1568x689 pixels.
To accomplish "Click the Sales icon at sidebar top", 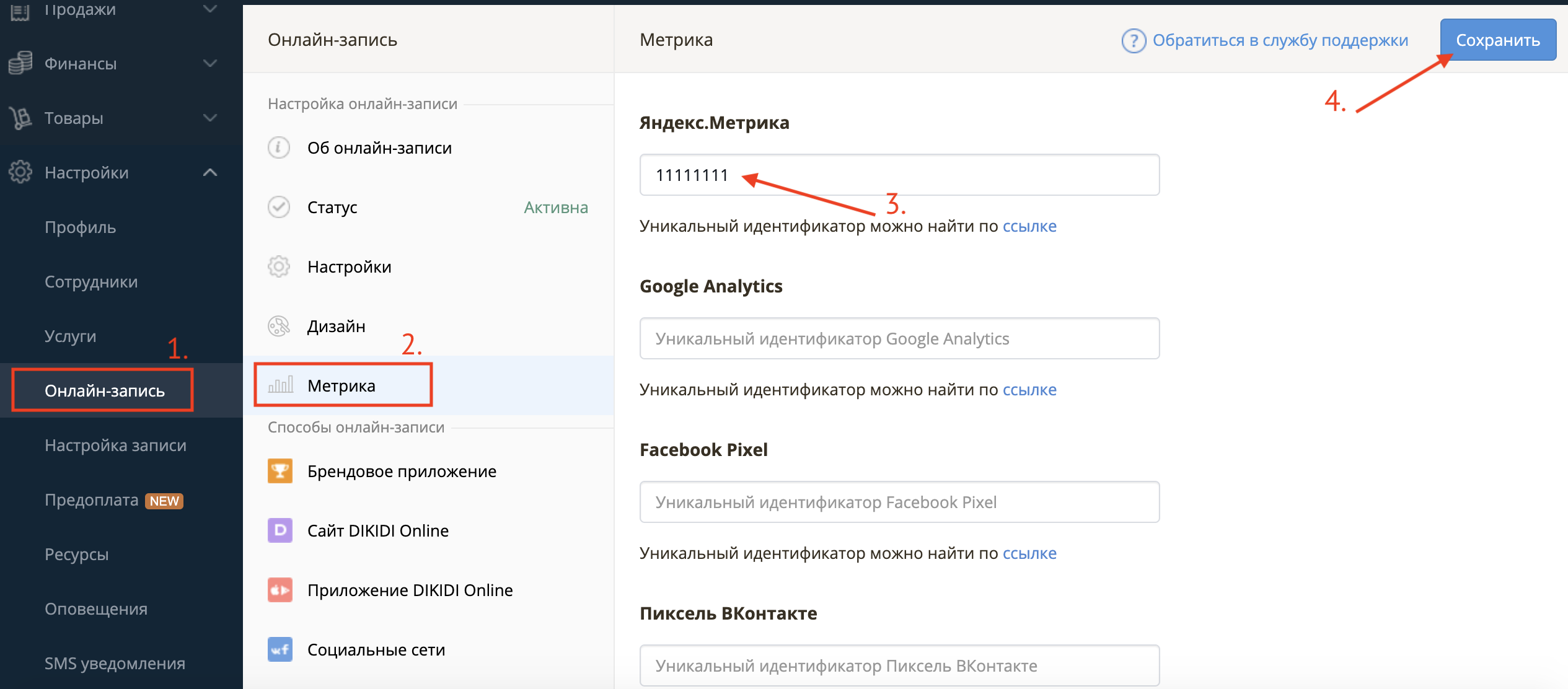I will tap(20, 11).
